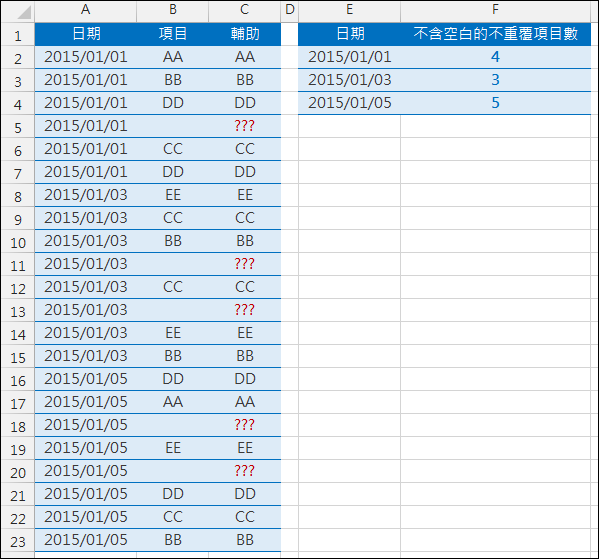The image size is (599, 559).
Task: Select column F header
Action: pyautogui.click(x=495, y=10)
